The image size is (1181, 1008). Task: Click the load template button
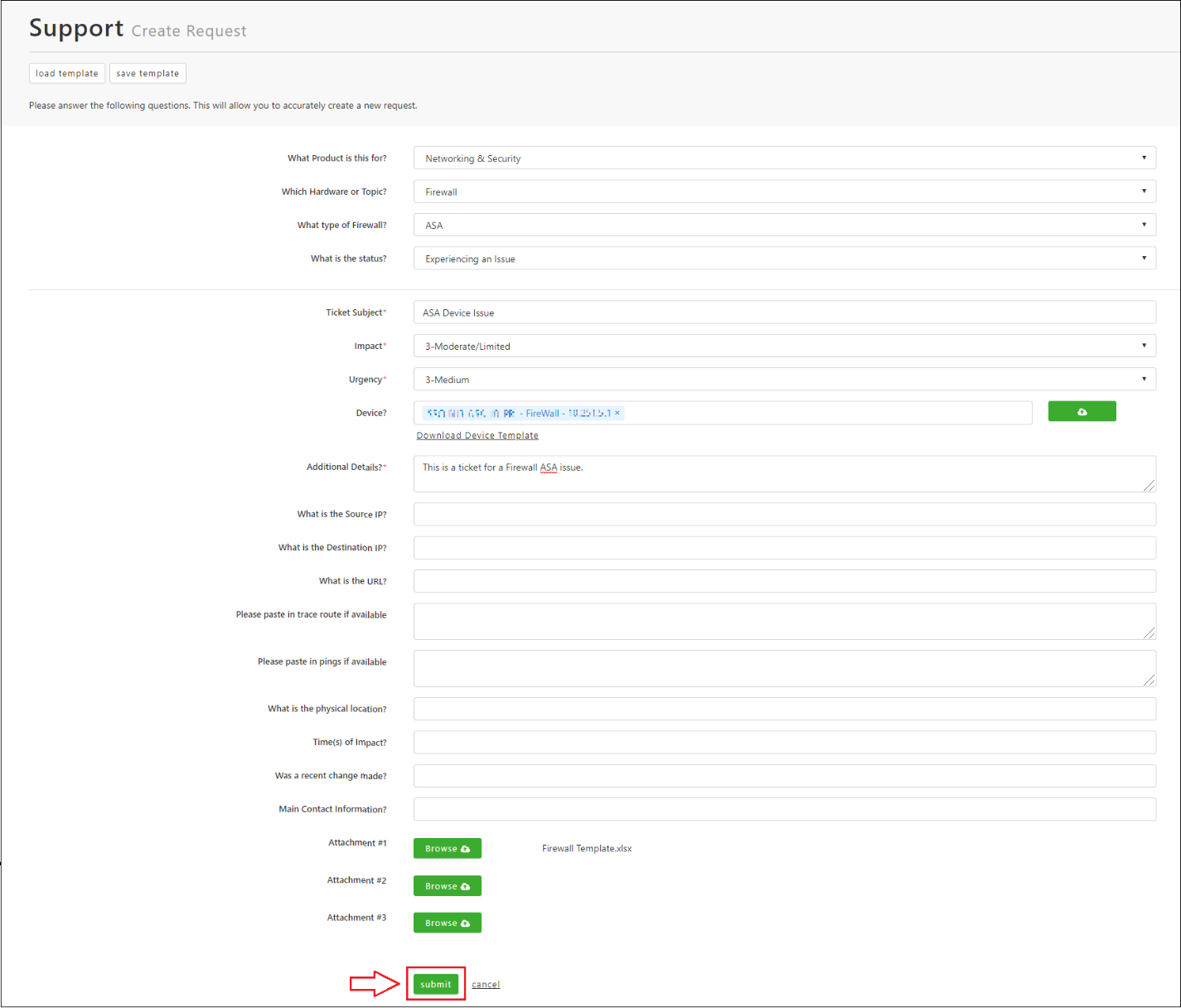tap(67, 73)
